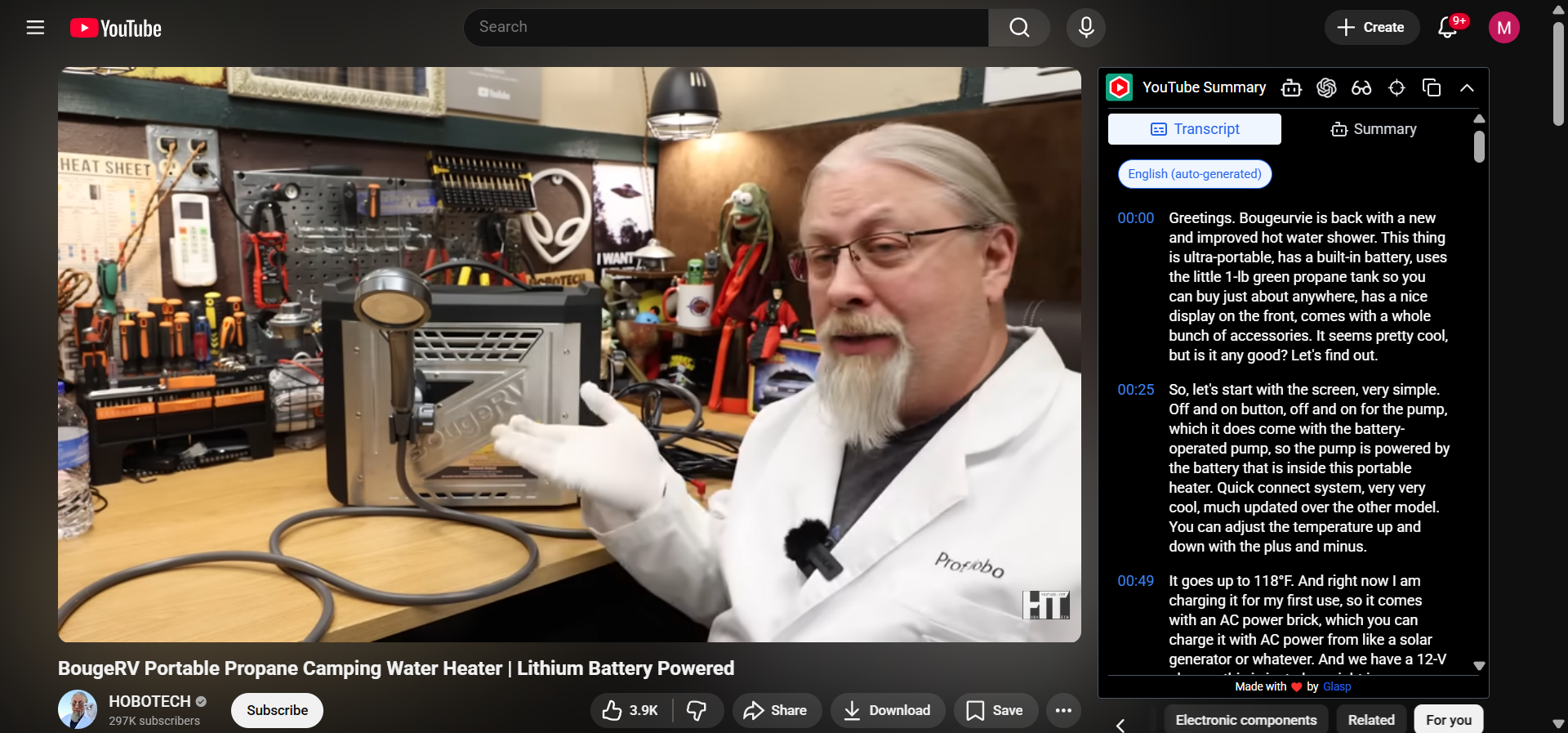Click the magnifier search button
This screenshot has height=733, width=1568.
[x=1019, y=27]
